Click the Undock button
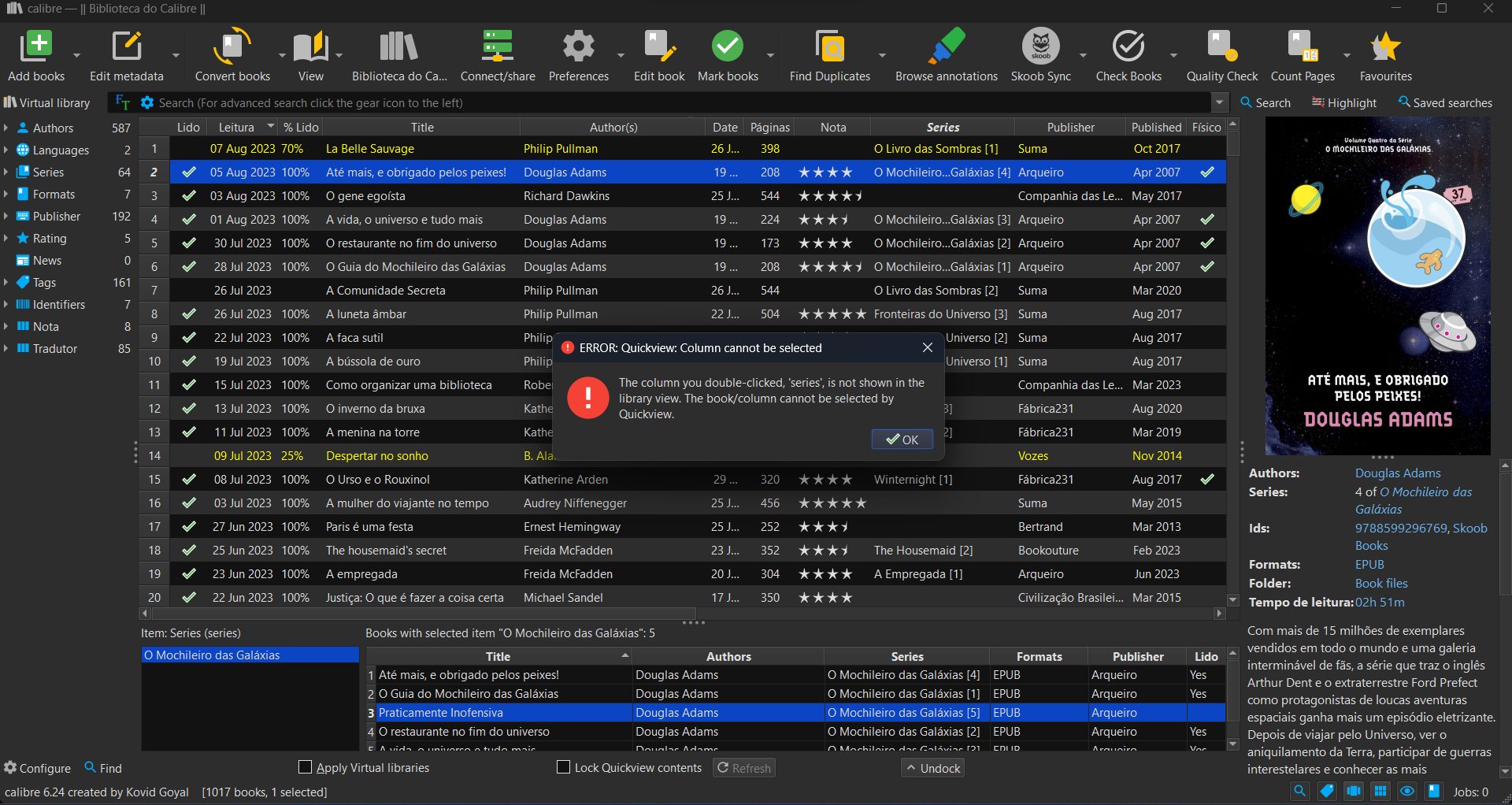 [x=932, y=768]
